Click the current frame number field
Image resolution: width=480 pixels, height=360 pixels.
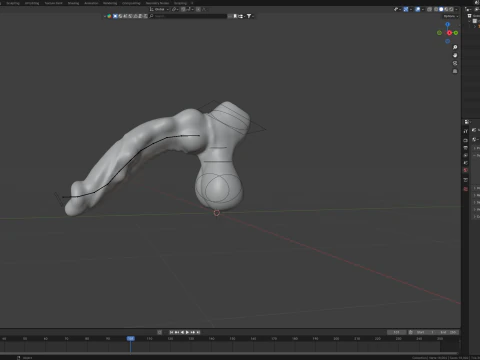[x=397, y=332]
